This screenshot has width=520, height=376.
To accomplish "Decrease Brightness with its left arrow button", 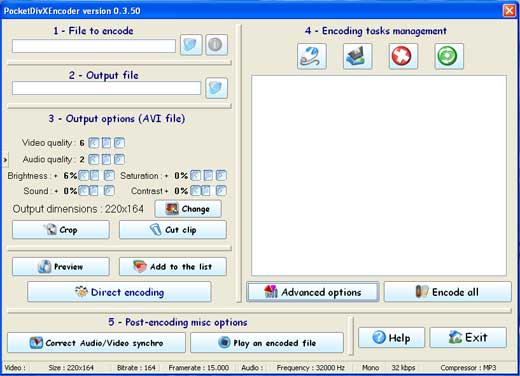I will pos(83,175).
